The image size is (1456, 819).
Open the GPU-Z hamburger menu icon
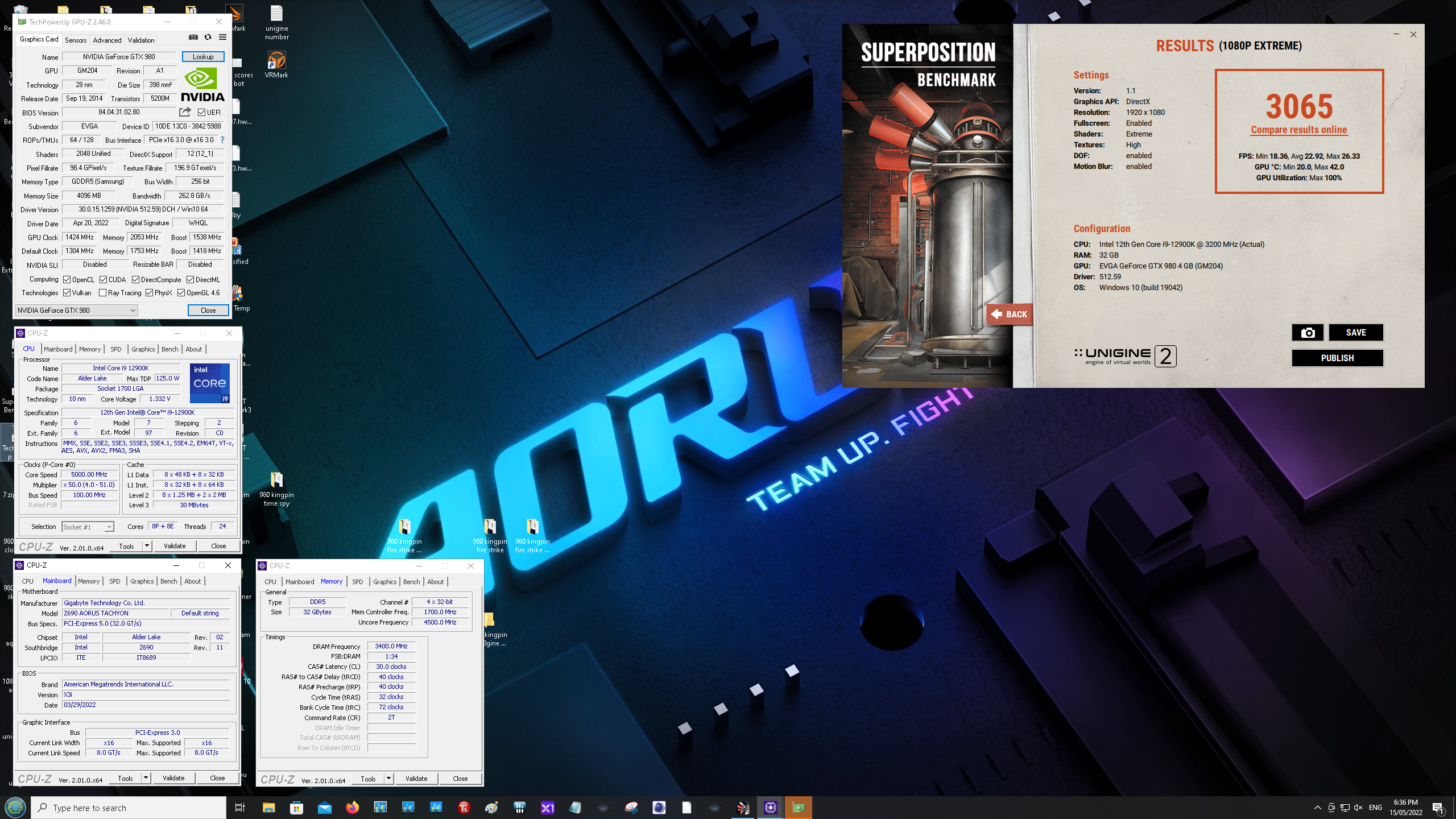click(222, 38)
